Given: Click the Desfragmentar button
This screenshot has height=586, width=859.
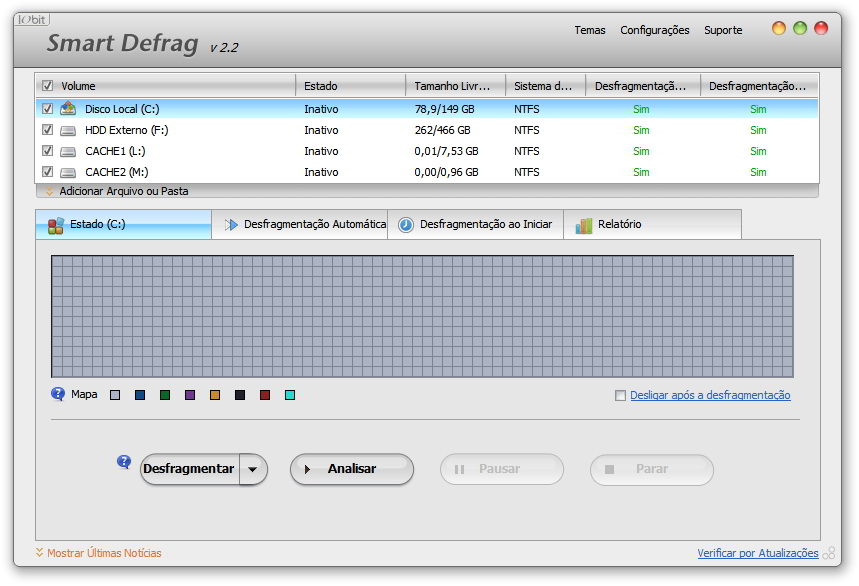Looking at the screenshot, I should coord(190,469).
